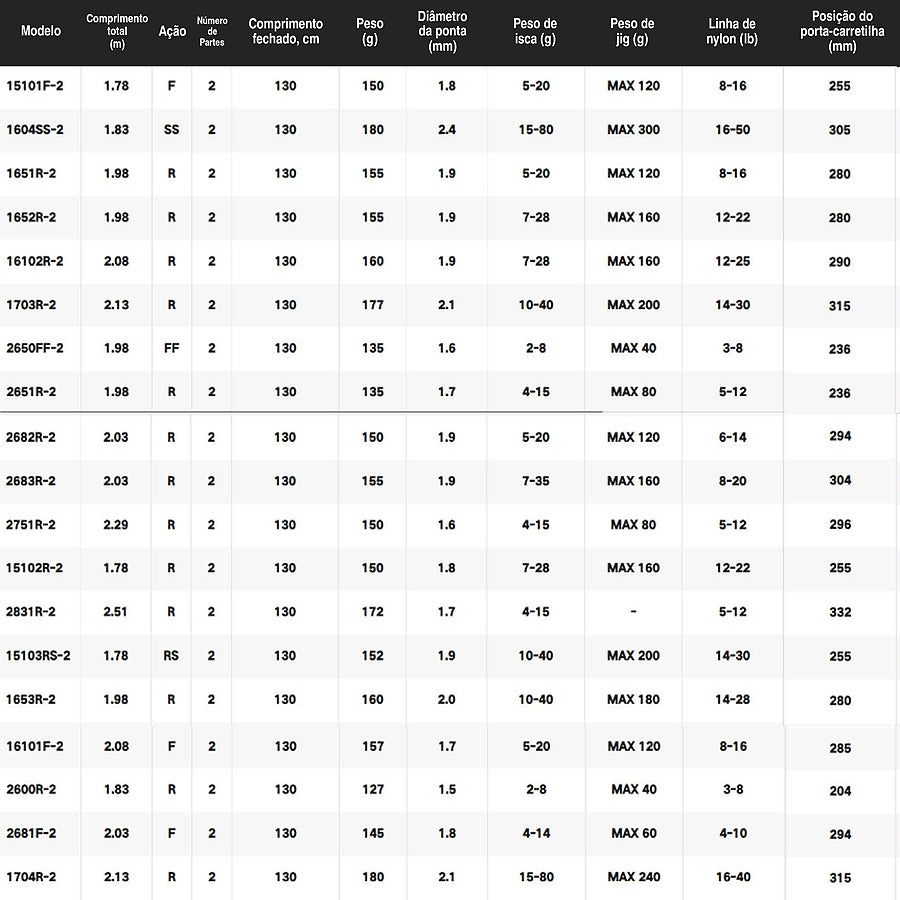Click the Modelo column header
This screenshot has width=900, height=900.
41,31
